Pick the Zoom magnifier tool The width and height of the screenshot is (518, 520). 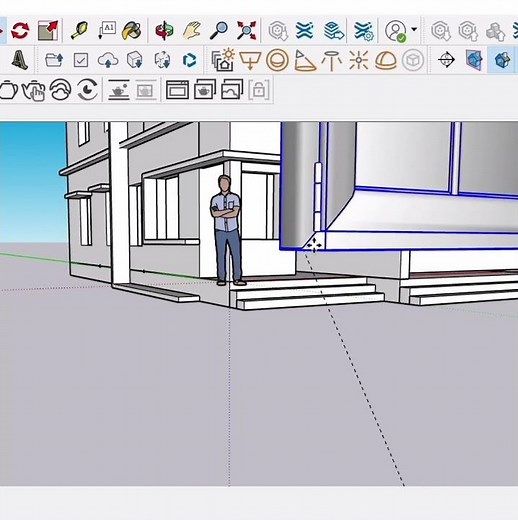(x=219, y=31)
